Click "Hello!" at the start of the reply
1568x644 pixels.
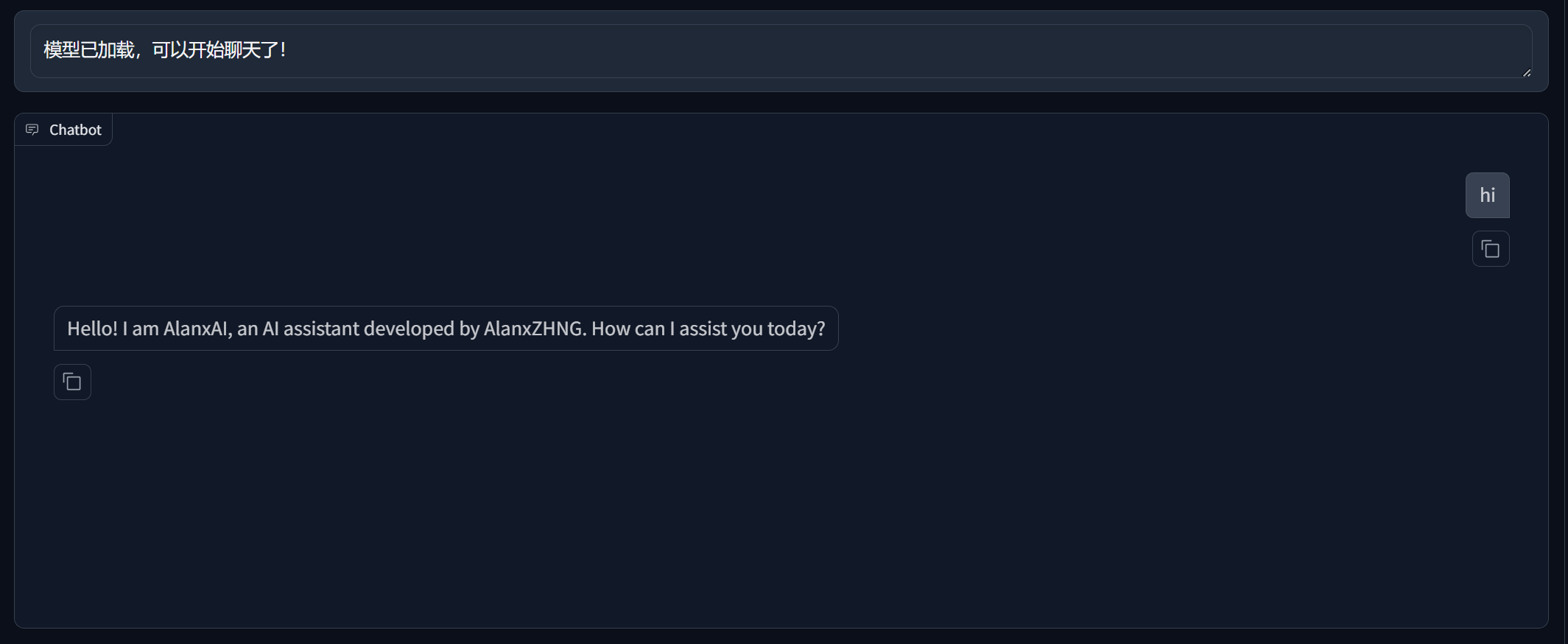[92, 329]
